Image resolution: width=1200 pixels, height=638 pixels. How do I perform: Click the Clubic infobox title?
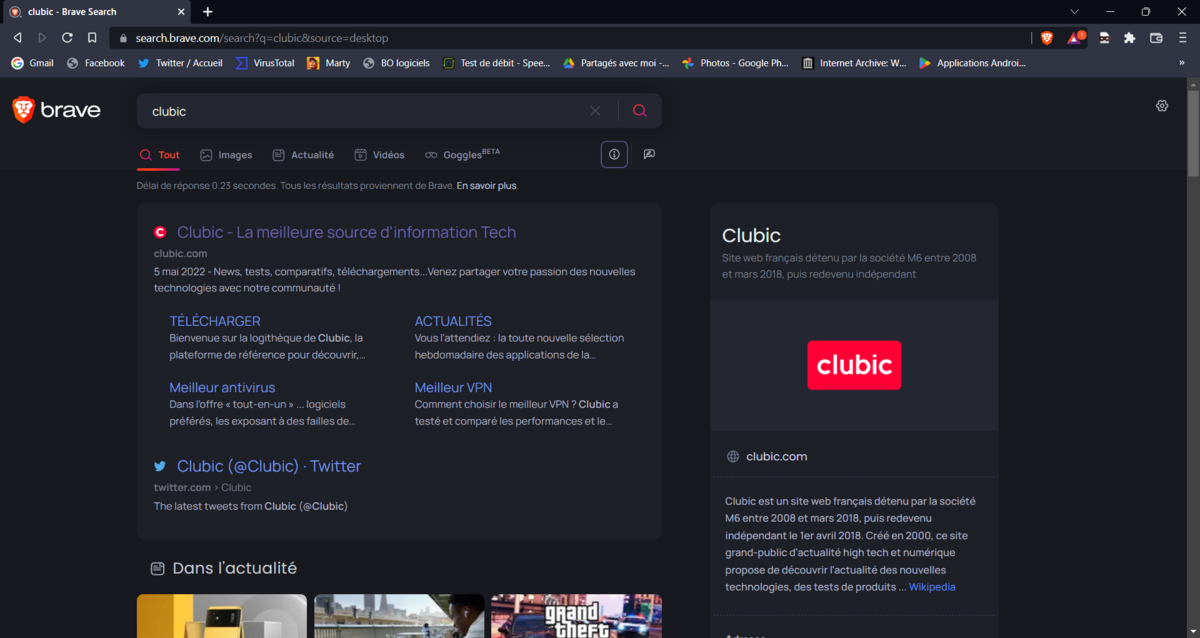pos(751,235)
